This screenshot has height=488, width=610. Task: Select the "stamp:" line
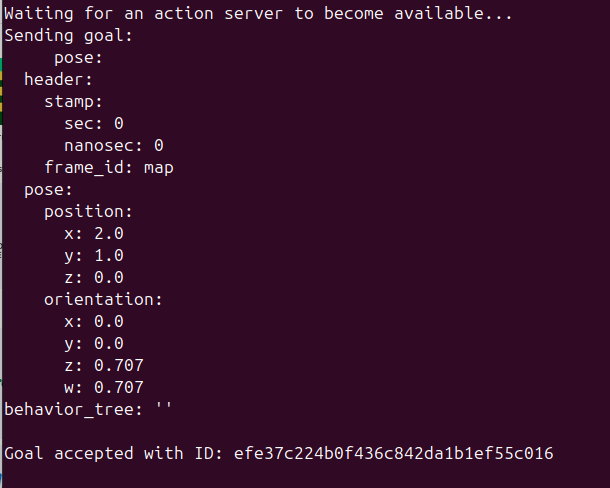pos(73,102)
